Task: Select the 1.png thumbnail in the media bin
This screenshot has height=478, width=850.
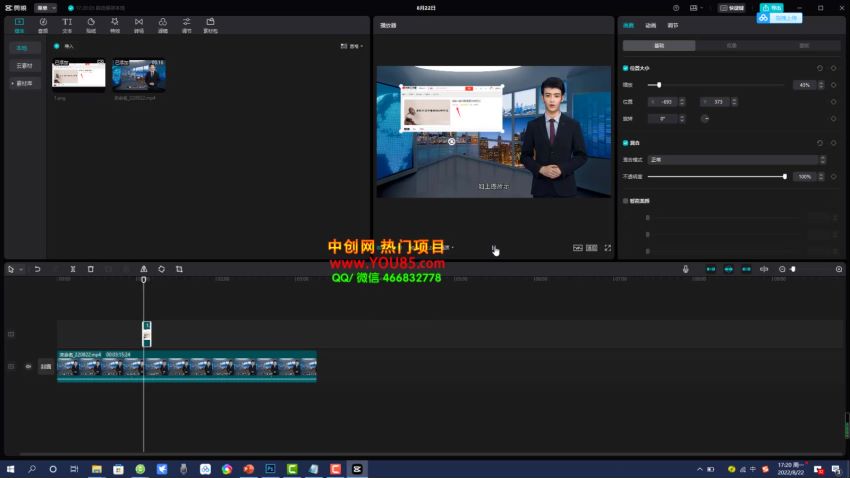Action: pyautogui.click(x=79, y=74)
